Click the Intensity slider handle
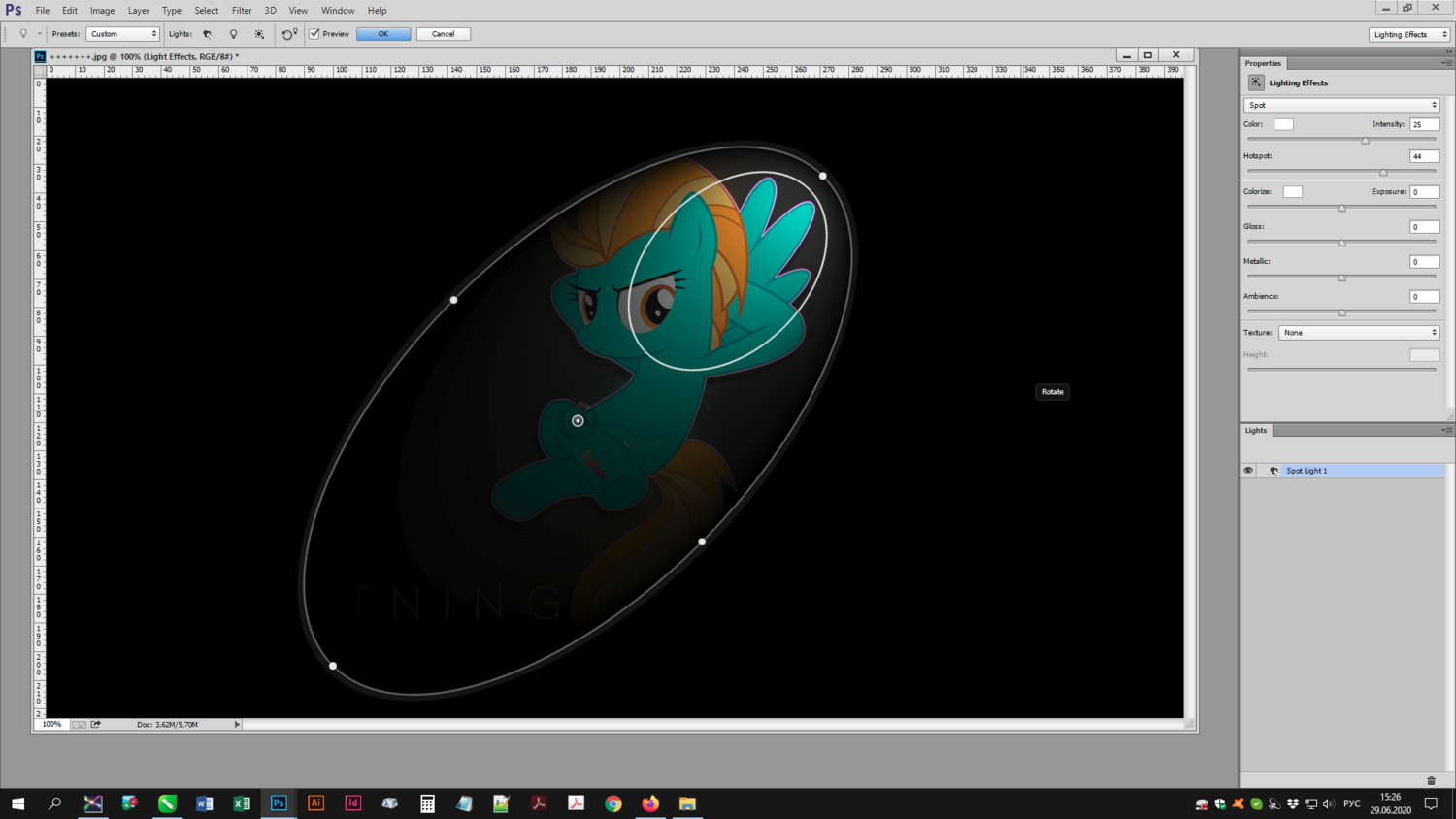This screenshot has height=819, width=1456. pos(1365,141)
